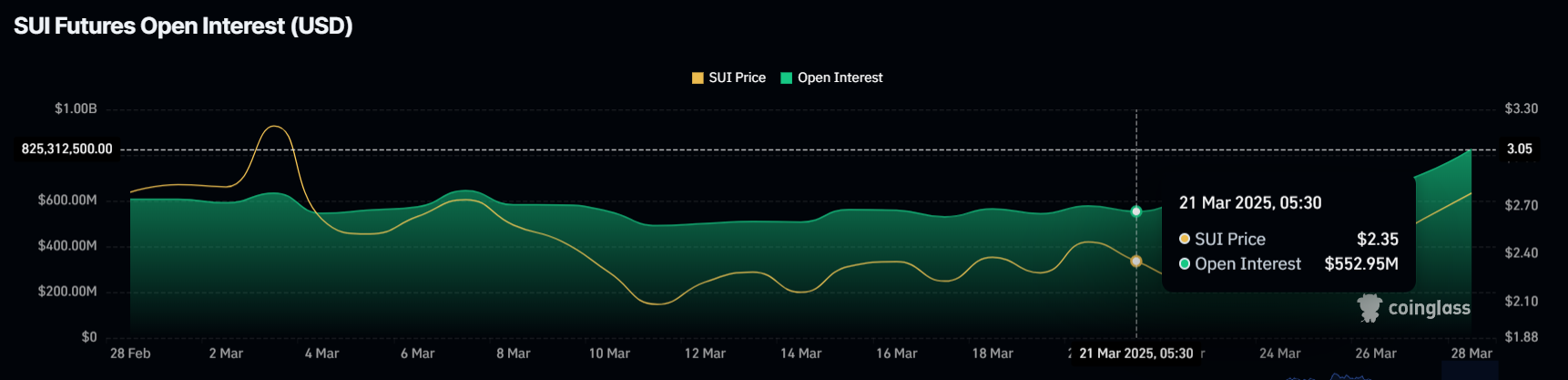
Task: Click the $1.00B left-axis label
Action: [76, 108]
